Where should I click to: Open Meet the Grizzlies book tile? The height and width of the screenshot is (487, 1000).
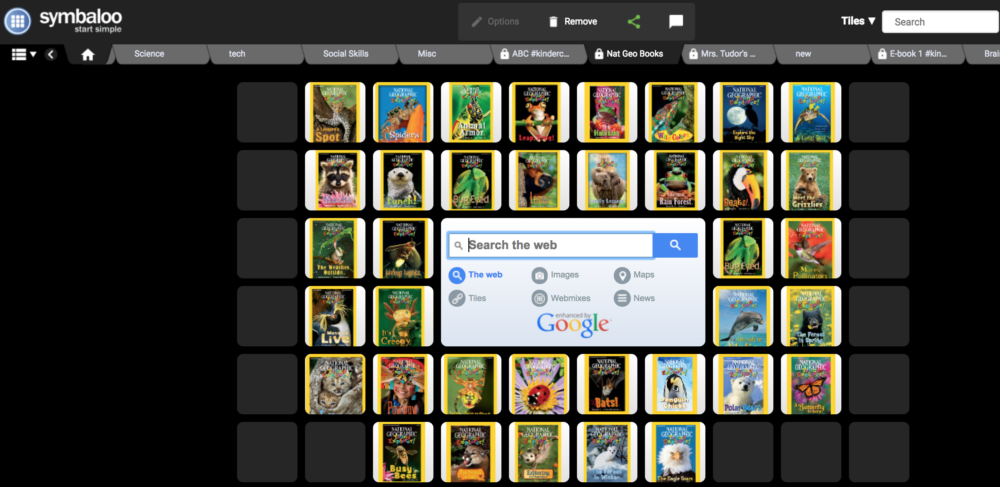click(x=811, y=180)
